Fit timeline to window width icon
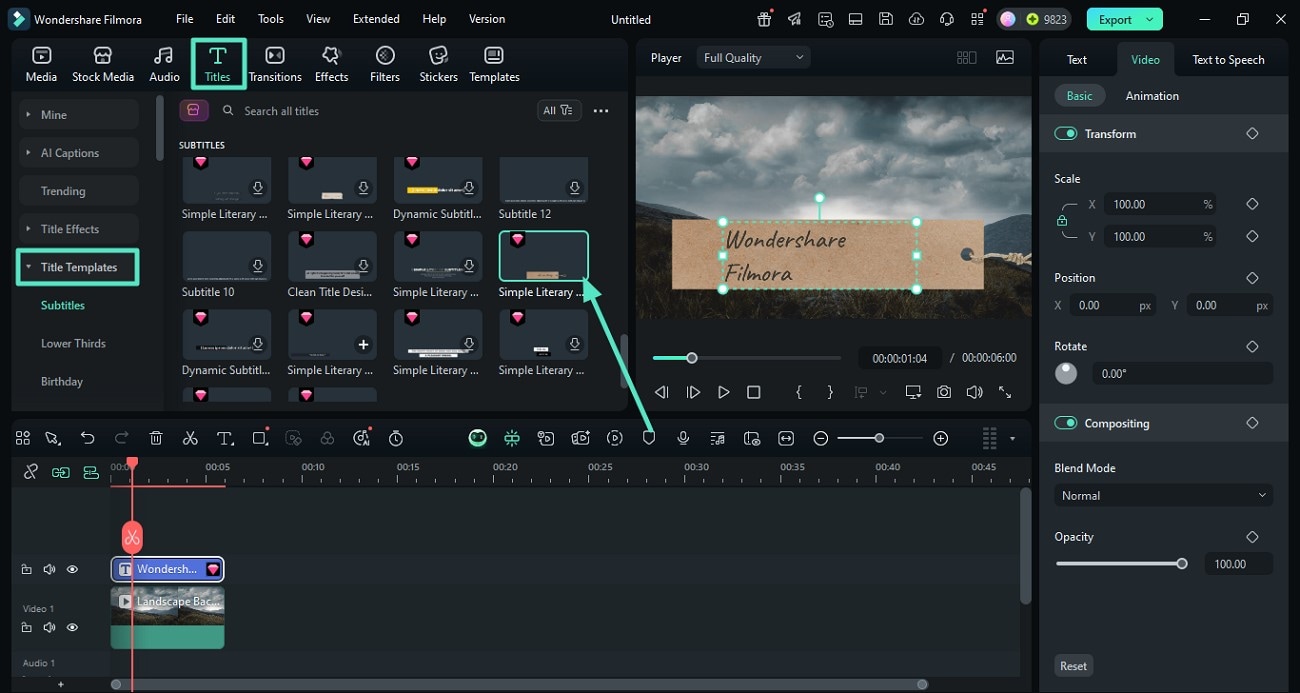The height and width of the screenshot is (693, 1300). point(786,438)
